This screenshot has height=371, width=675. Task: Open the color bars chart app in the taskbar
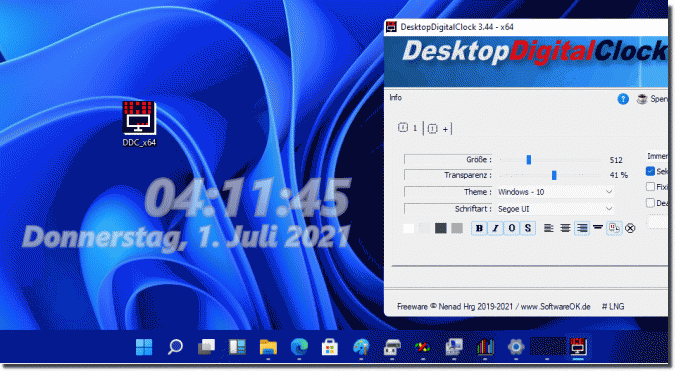485,347
